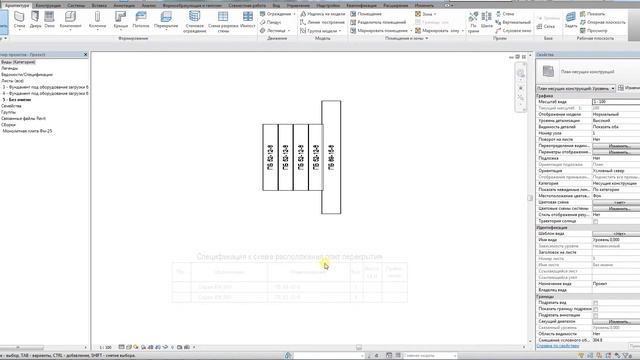640x360 pixels.
Task: Click Изменить button for Параметры отображения
Action: click(617, 152)
